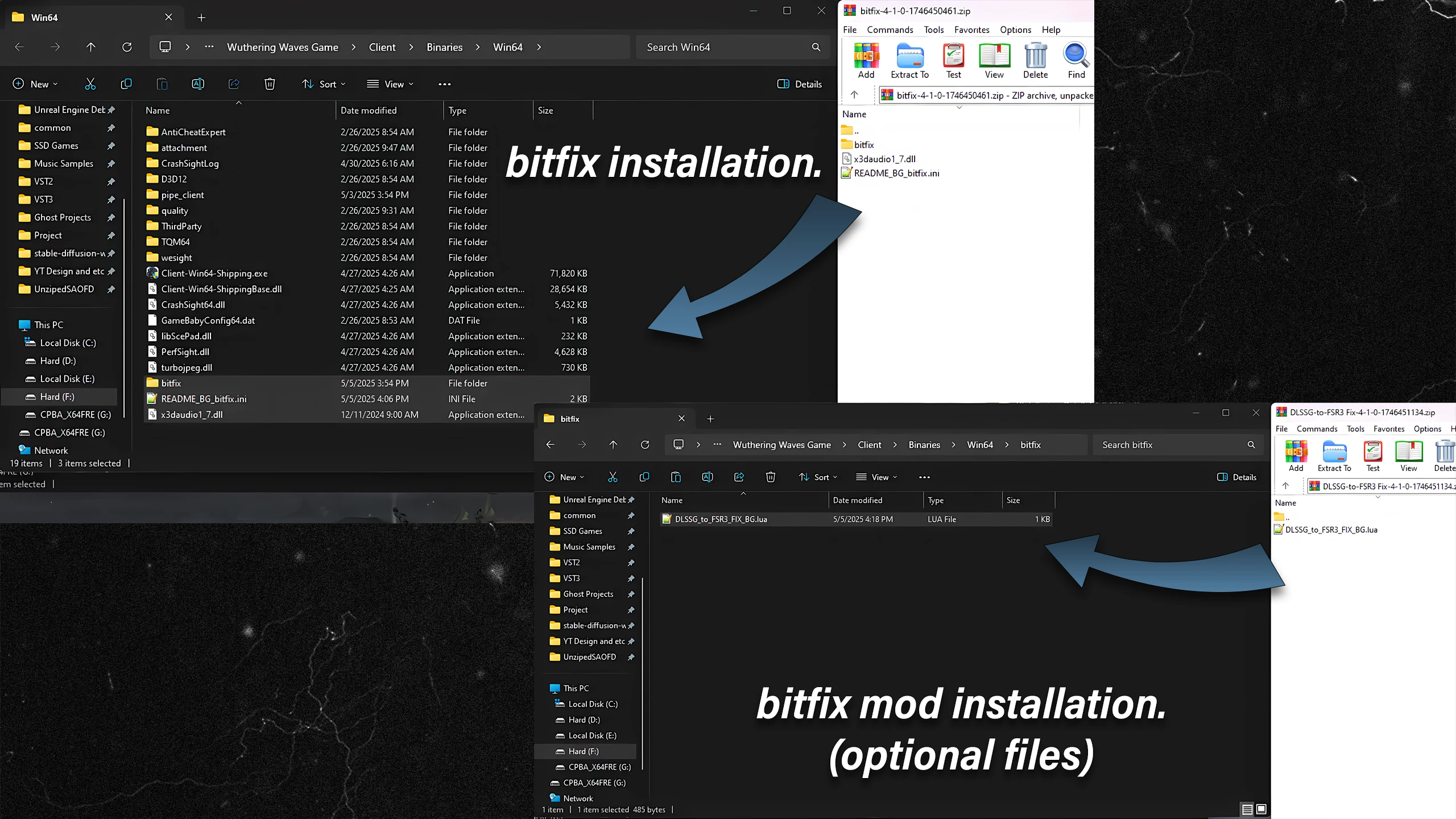Refresh the Win64 Explorer window
1456x819 pixels.
click(x=127, y=47)
